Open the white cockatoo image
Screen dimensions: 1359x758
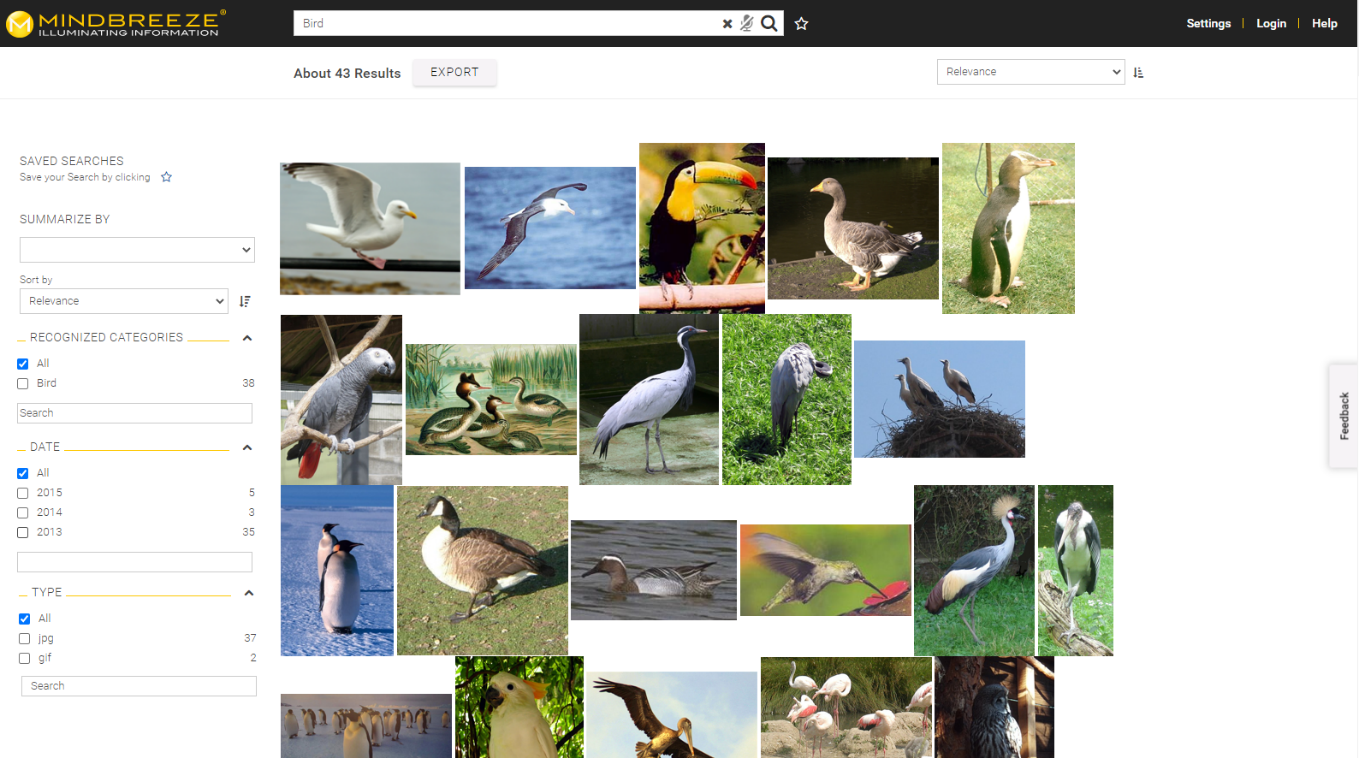pos(519,707)
